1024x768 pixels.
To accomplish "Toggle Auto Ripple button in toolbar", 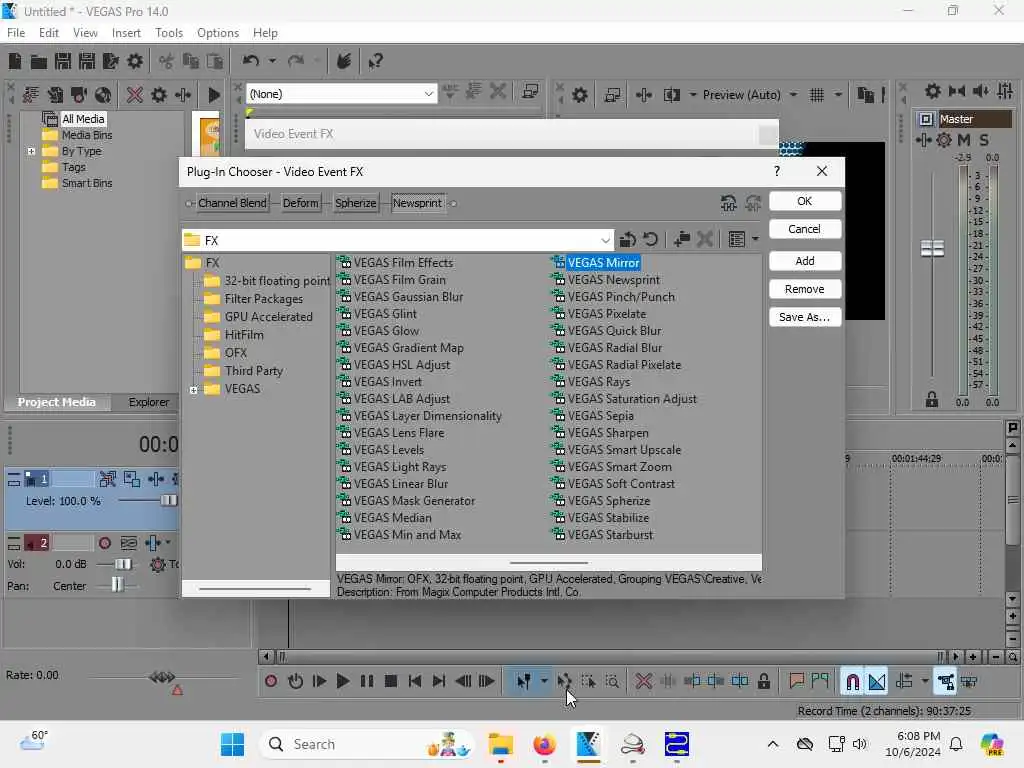I will tap(904, 682).
